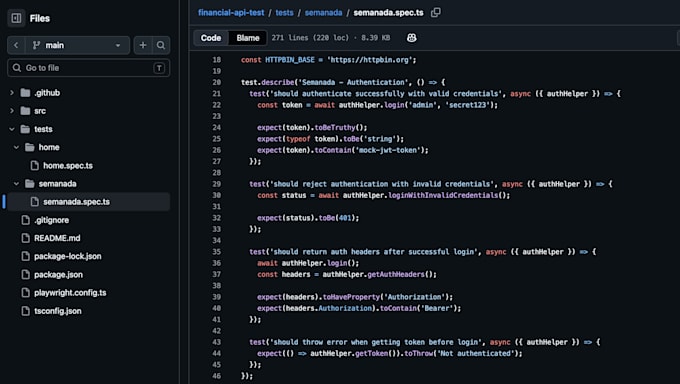Open .gitignore file

(x=52, y=220)
